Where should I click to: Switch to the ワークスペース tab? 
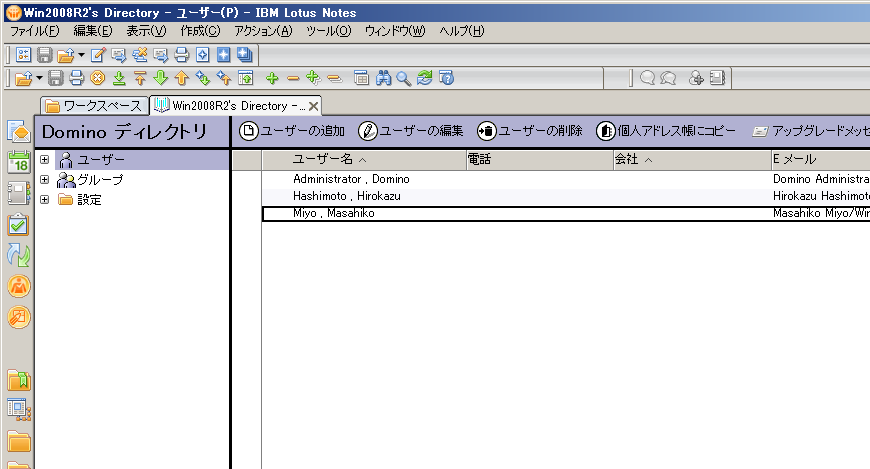click(94, 105)
